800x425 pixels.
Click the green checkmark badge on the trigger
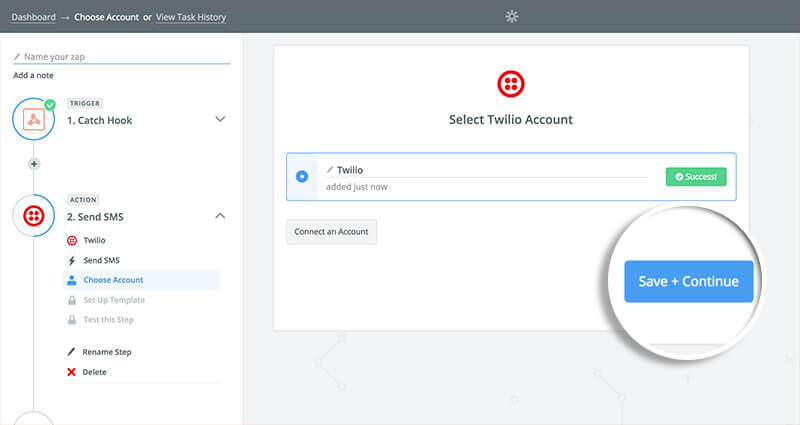pos(50,105)
